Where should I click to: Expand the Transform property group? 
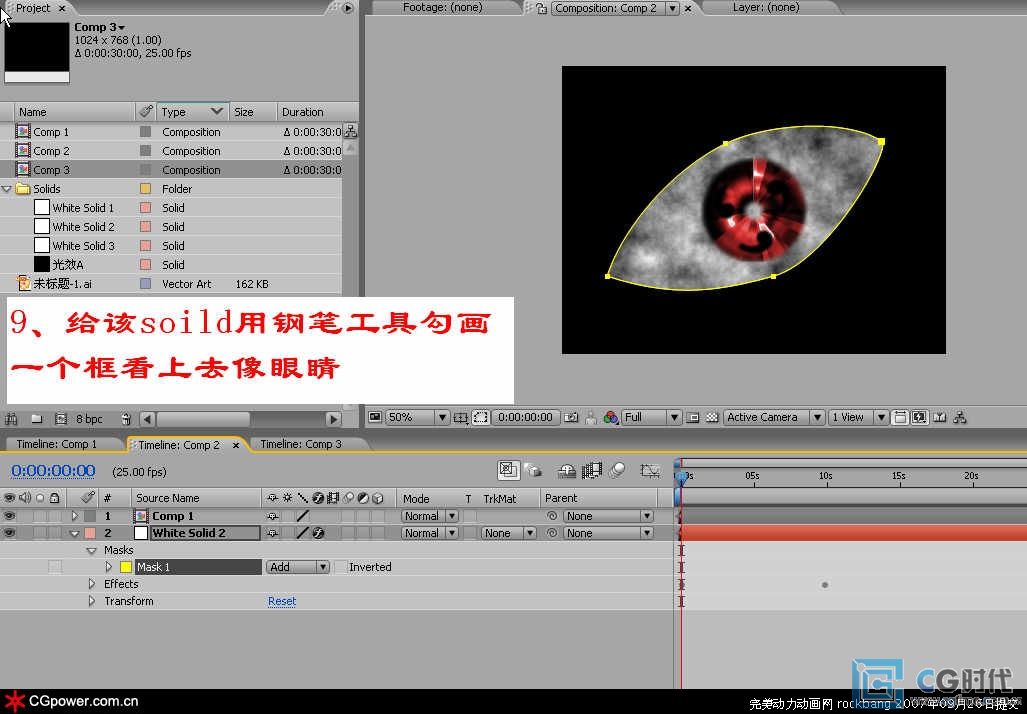click(x=92, y=601)
